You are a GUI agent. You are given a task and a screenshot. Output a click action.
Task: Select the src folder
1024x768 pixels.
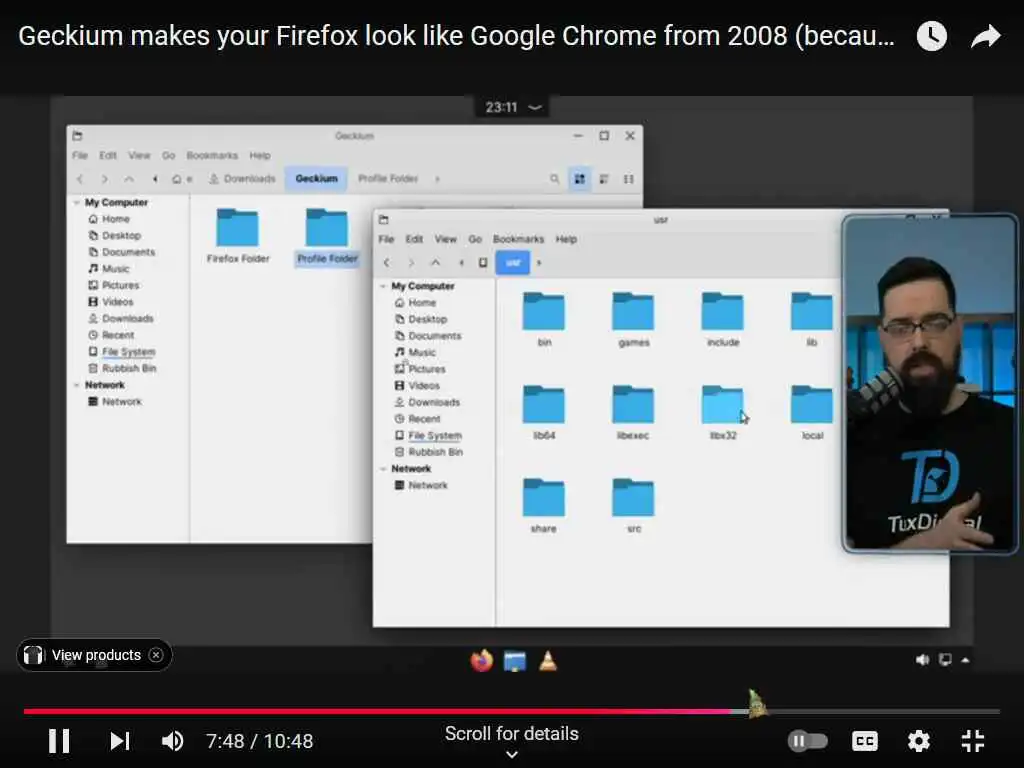click(633, 506)
